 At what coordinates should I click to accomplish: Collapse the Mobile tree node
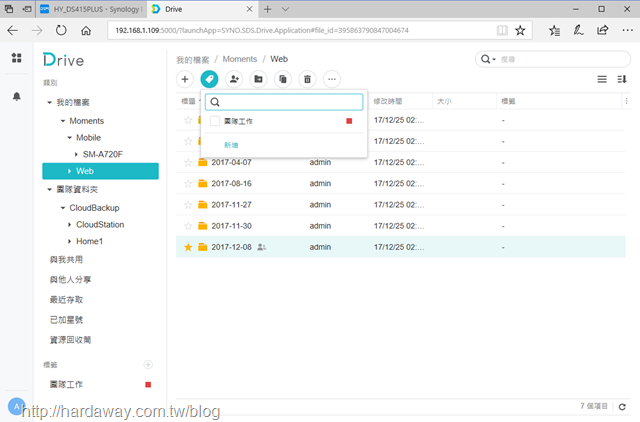pos(69,138)
